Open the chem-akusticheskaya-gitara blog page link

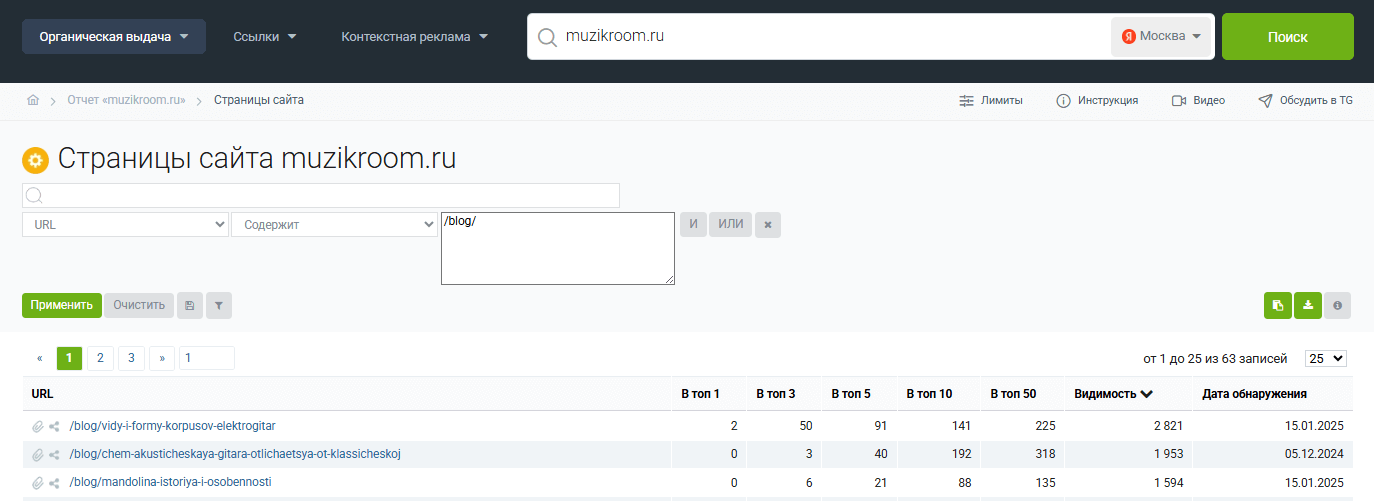[235, 454]
